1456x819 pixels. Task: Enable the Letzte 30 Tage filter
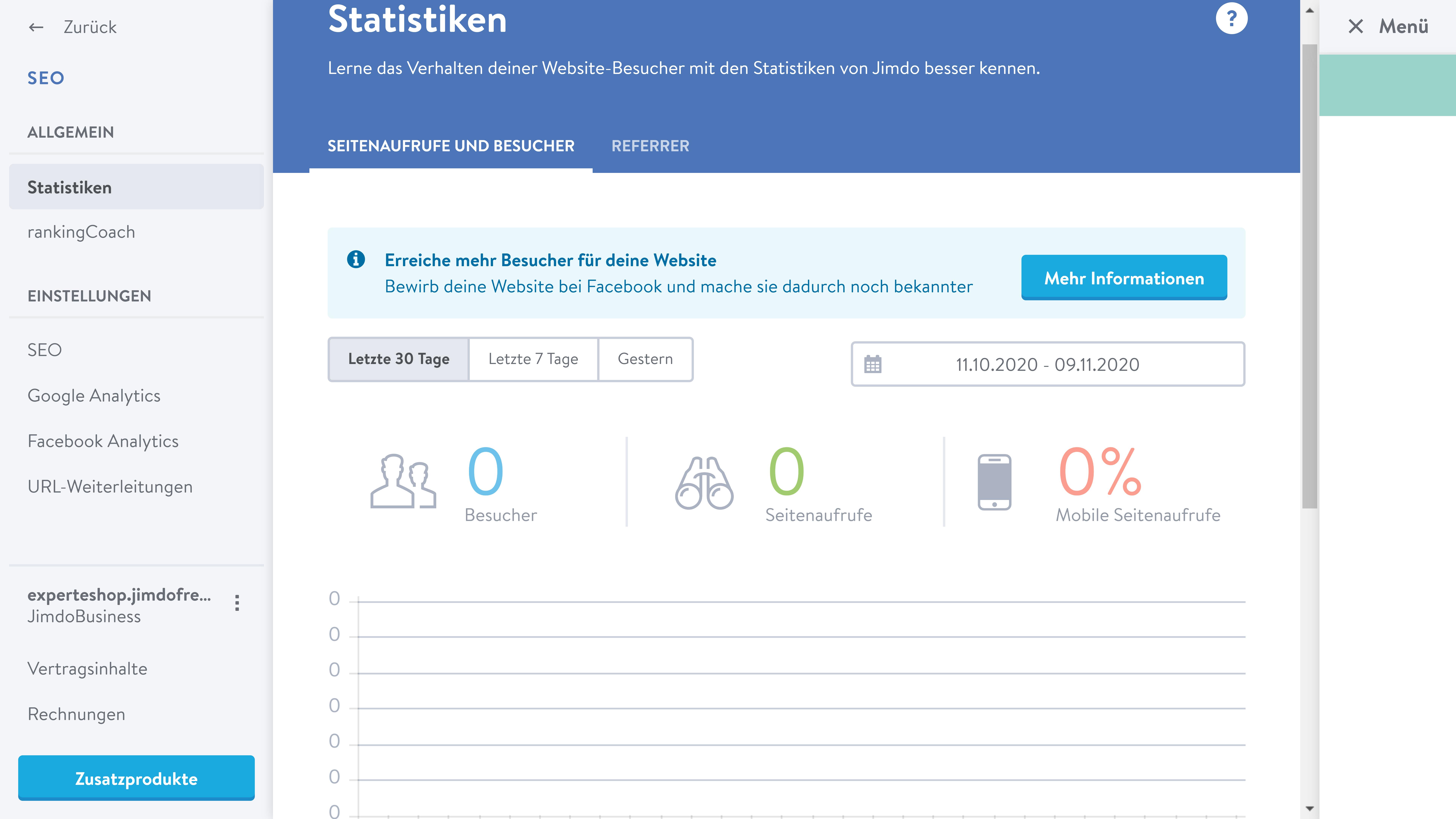click(x=398, y=359)
